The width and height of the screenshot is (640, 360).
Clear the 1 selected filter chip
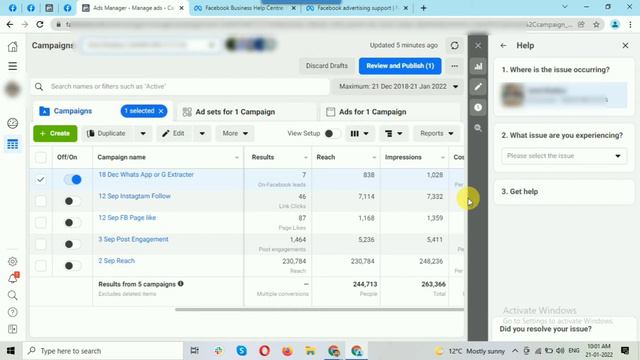[x=161, y=111]
